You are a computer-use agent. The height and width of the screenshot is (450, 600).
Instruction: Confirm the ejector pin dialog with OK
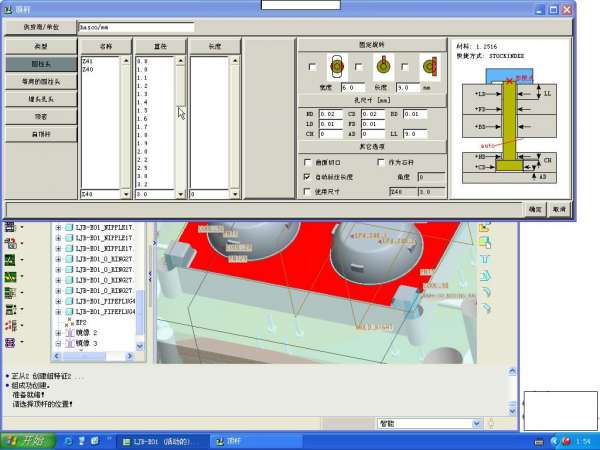pyautogui.click(x=535, y=209)
